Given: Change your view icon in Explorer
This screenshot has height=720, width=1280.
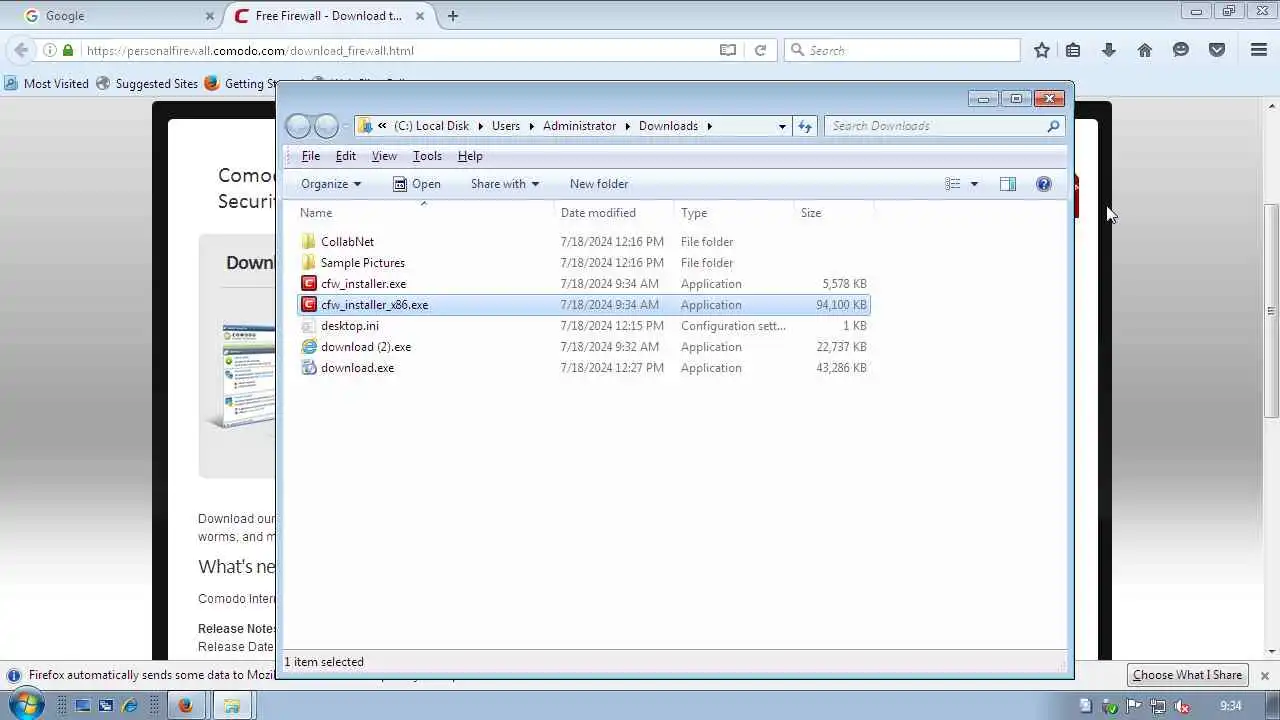Looking at the screenshot, I should pos(953,184).
